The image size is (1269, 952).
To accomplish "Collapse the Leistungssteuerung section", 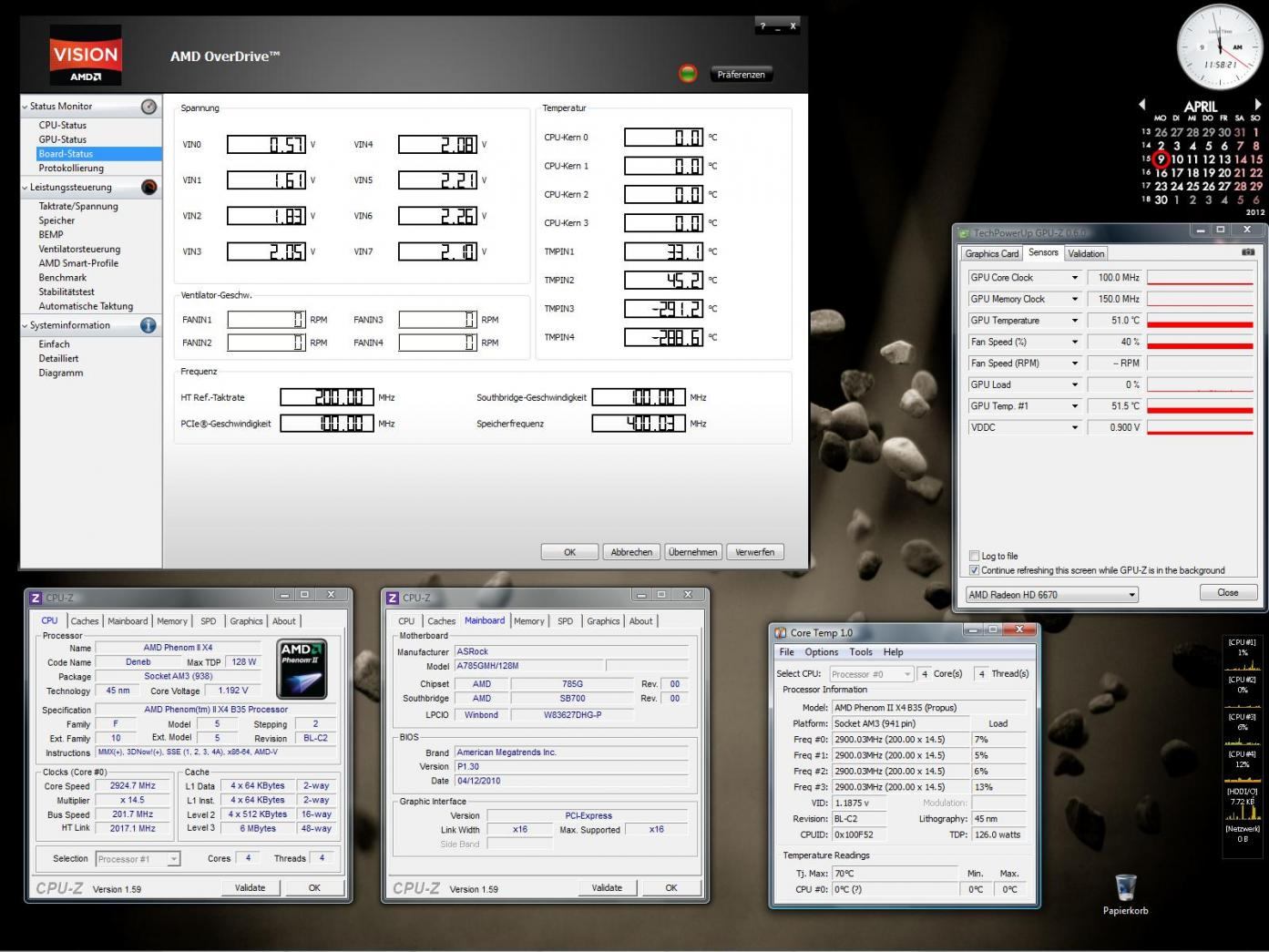I will tap(25, 188).
